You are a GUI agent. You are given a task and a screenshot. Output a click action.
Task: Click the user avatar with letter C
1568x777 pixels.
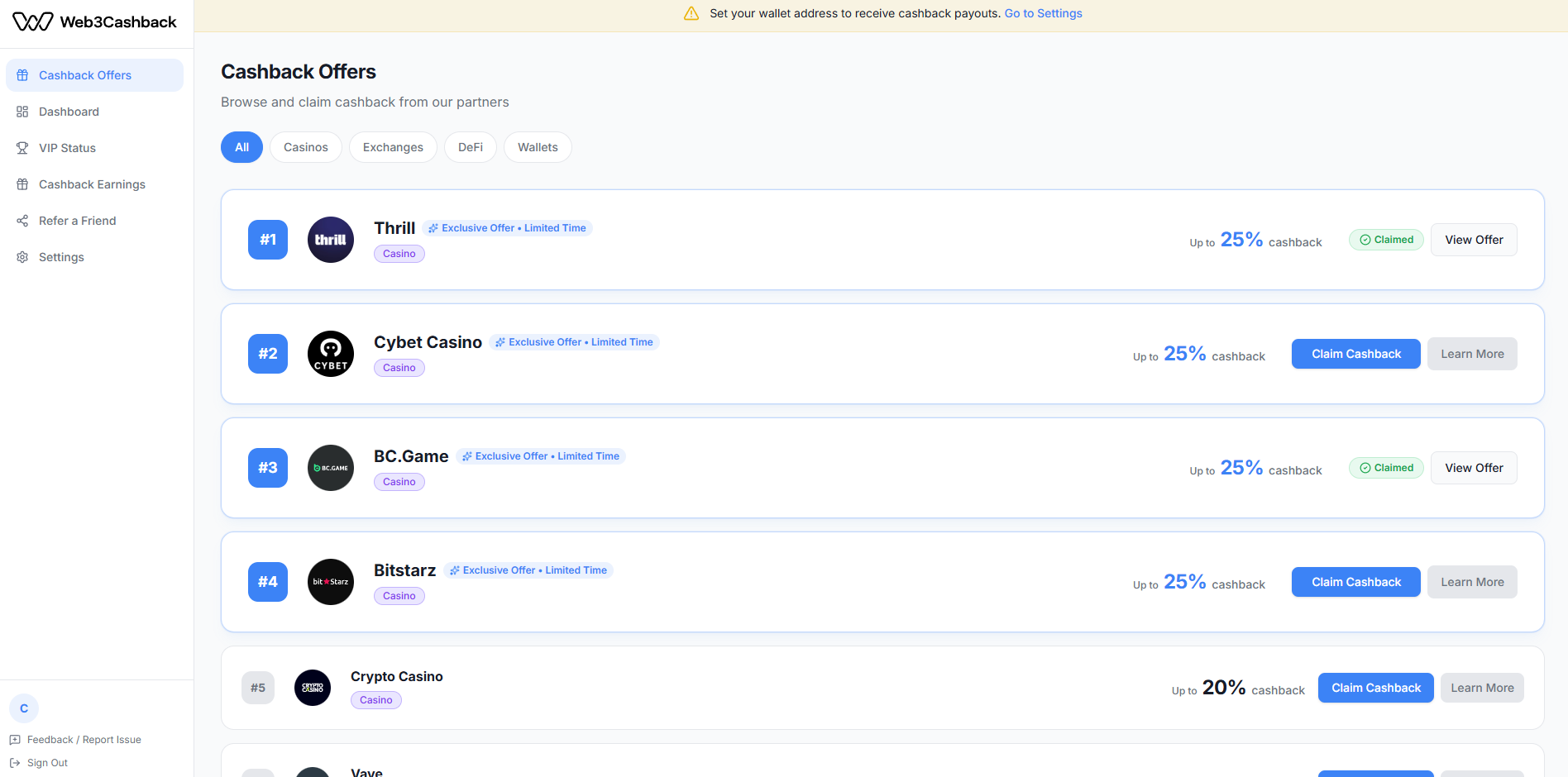[24, 708]
